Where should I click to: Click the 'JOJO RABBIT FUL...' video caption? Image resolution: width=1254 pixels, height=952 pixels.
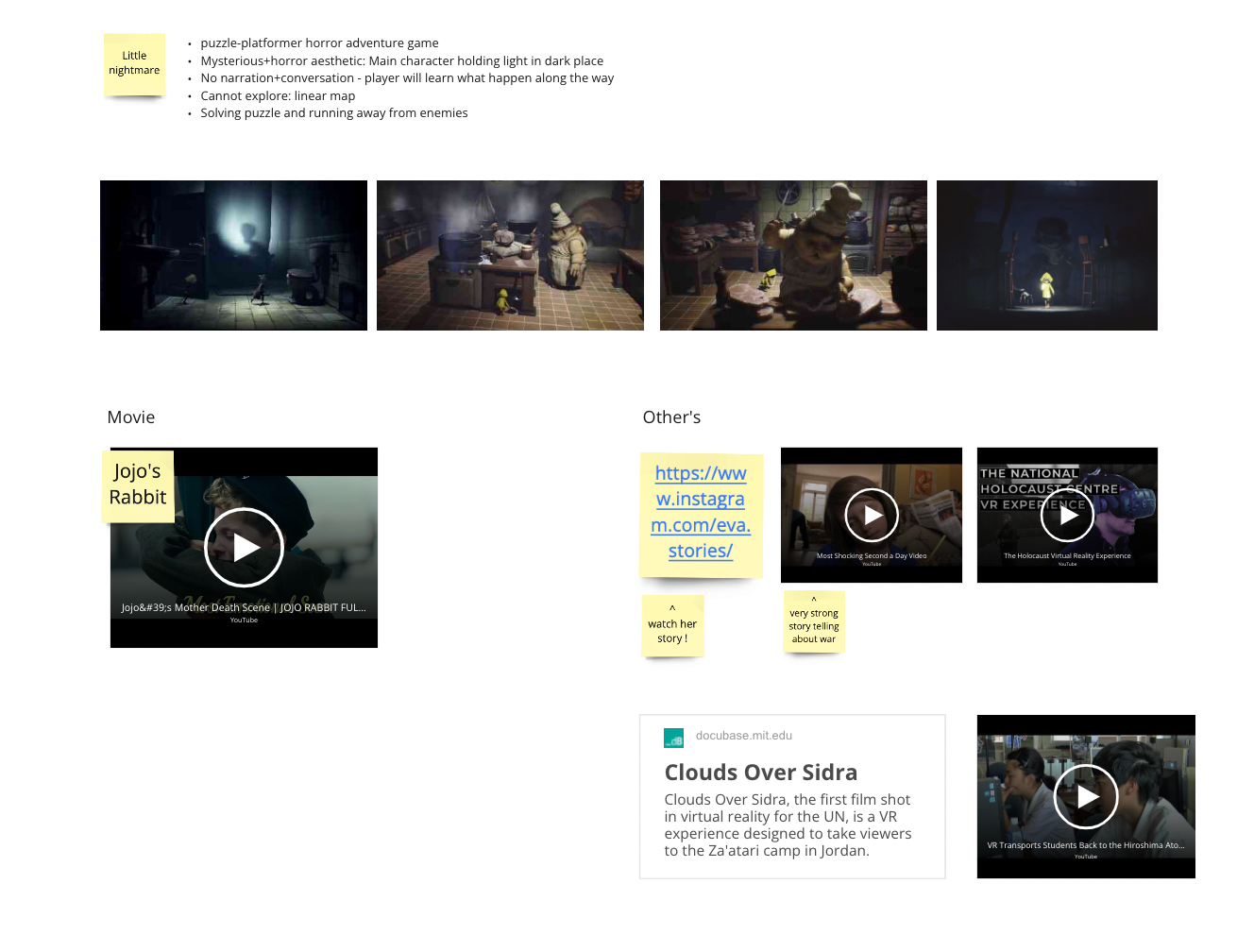pyautogui.click(x=244, y=607)
